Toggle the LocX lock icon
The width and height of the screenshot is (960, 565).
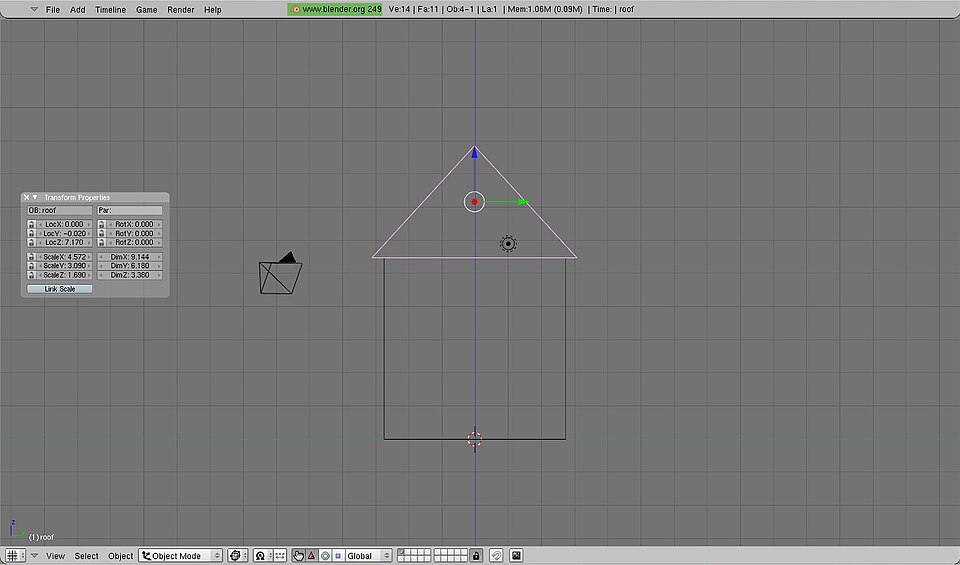click(31, 225)
